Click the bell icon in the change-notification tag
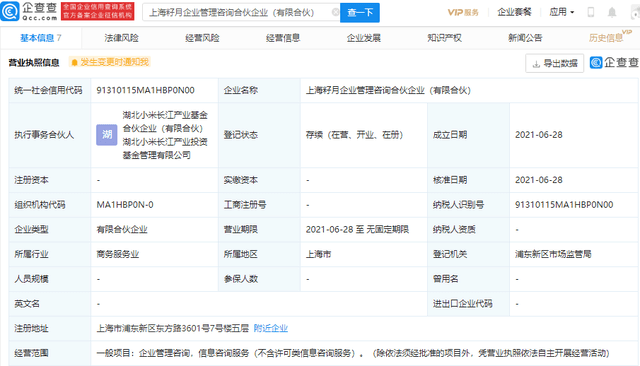 tap(74, 62)
